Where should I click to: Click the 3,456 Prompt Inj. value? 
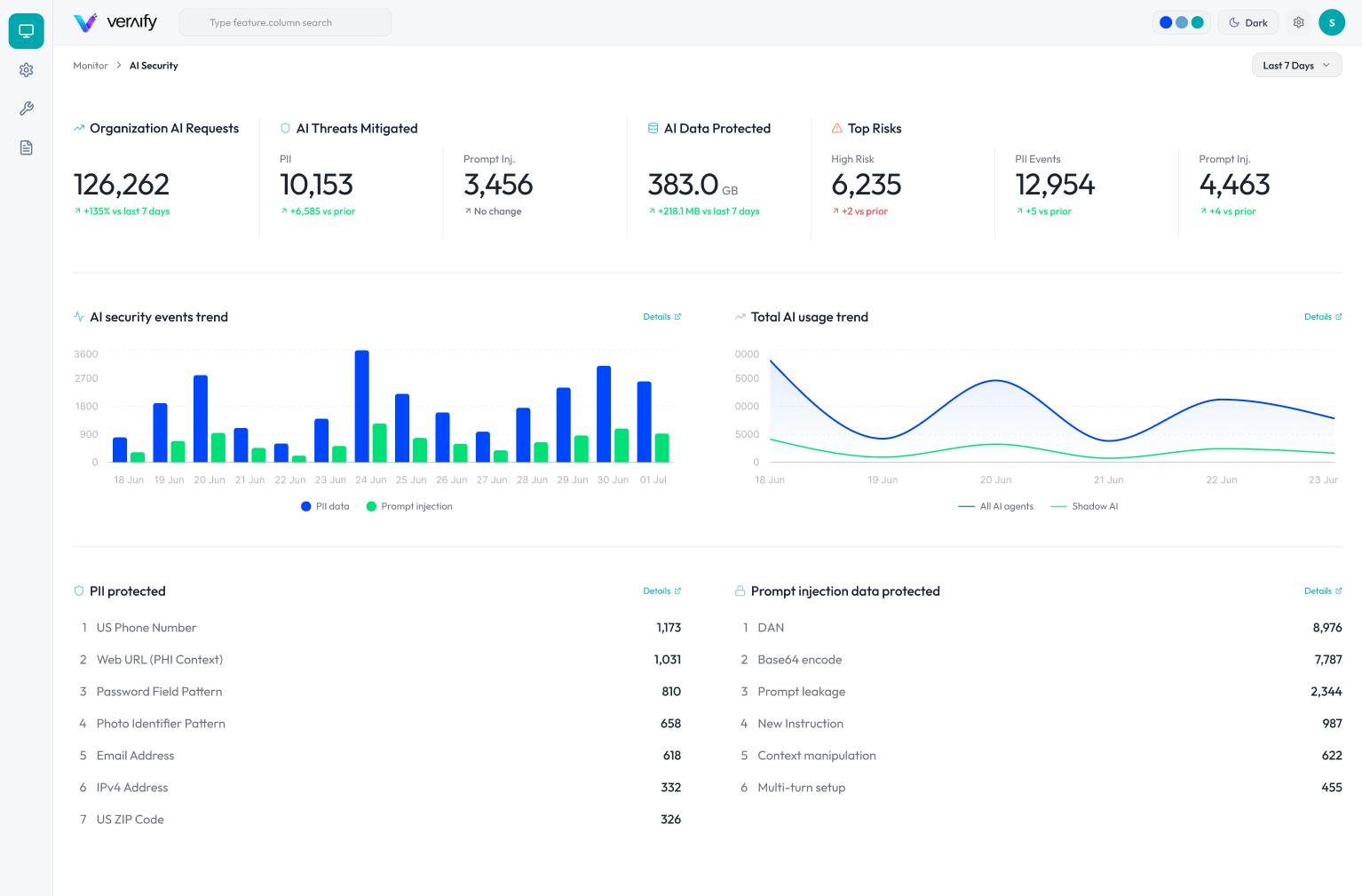pyautogui.click(x=498, y=185)
